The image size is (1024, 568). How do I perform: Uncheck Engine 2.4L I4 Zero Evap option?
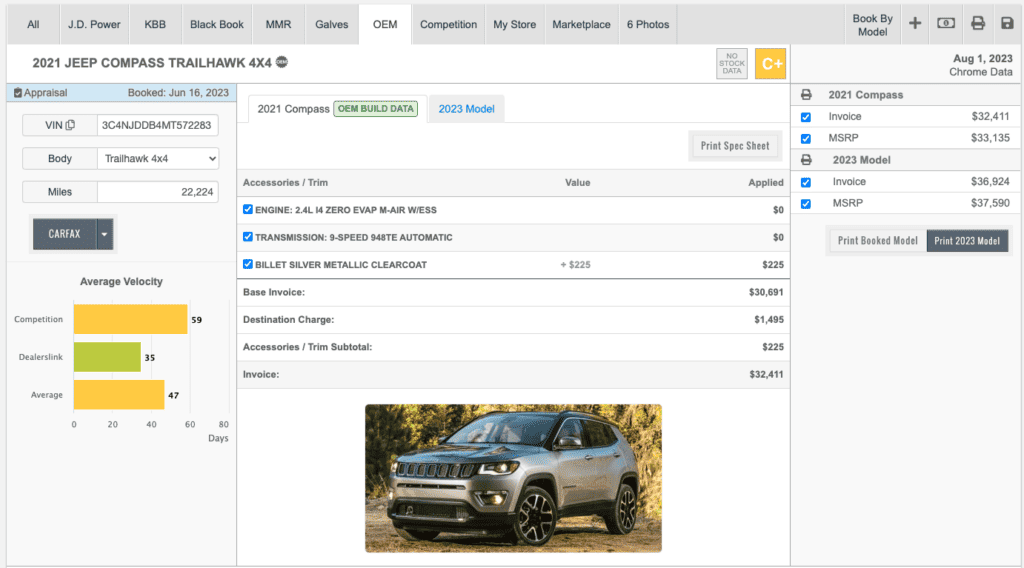[248, 210]
